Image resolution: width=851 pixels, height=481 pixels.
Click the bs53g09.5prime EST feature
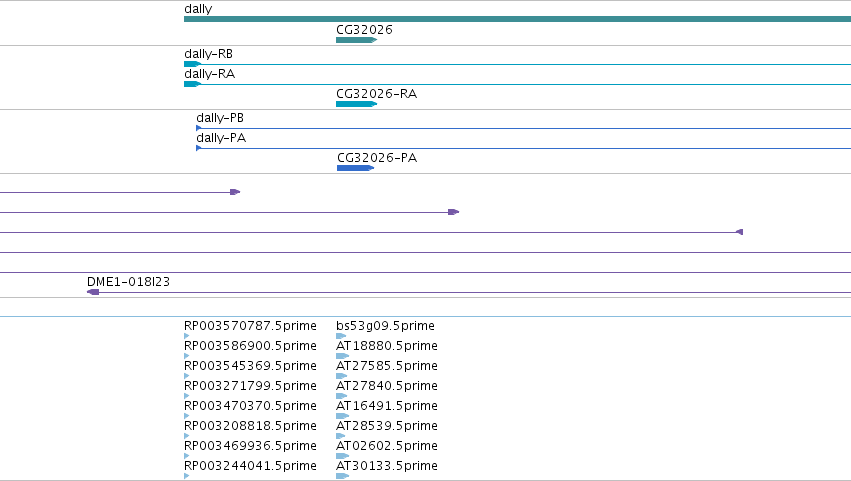point(341,336)
